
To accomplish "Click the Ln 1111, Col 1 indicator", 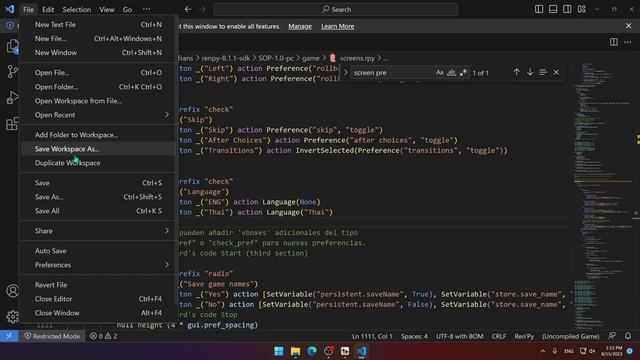I will 372,336.
